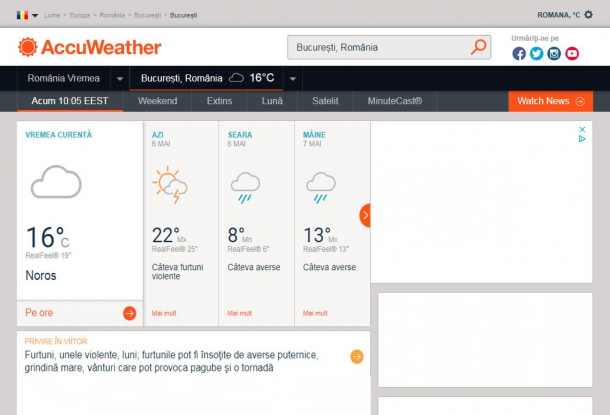Click the location search input field

(377, 47)
